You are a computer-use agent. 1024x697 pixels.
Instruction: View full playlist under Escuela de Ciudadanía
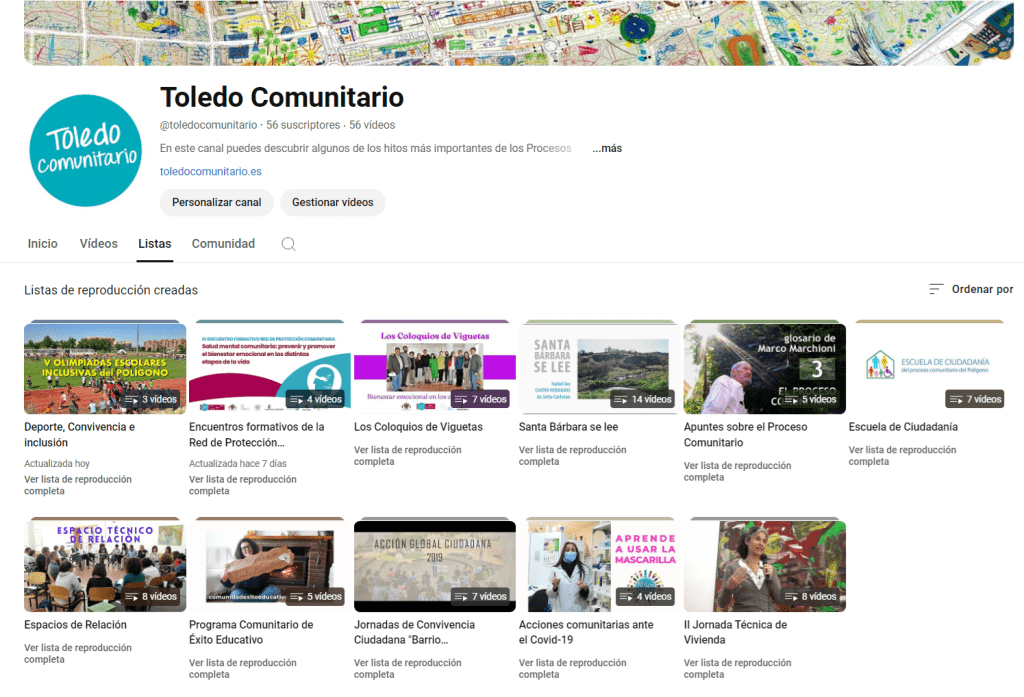(903, 455)
